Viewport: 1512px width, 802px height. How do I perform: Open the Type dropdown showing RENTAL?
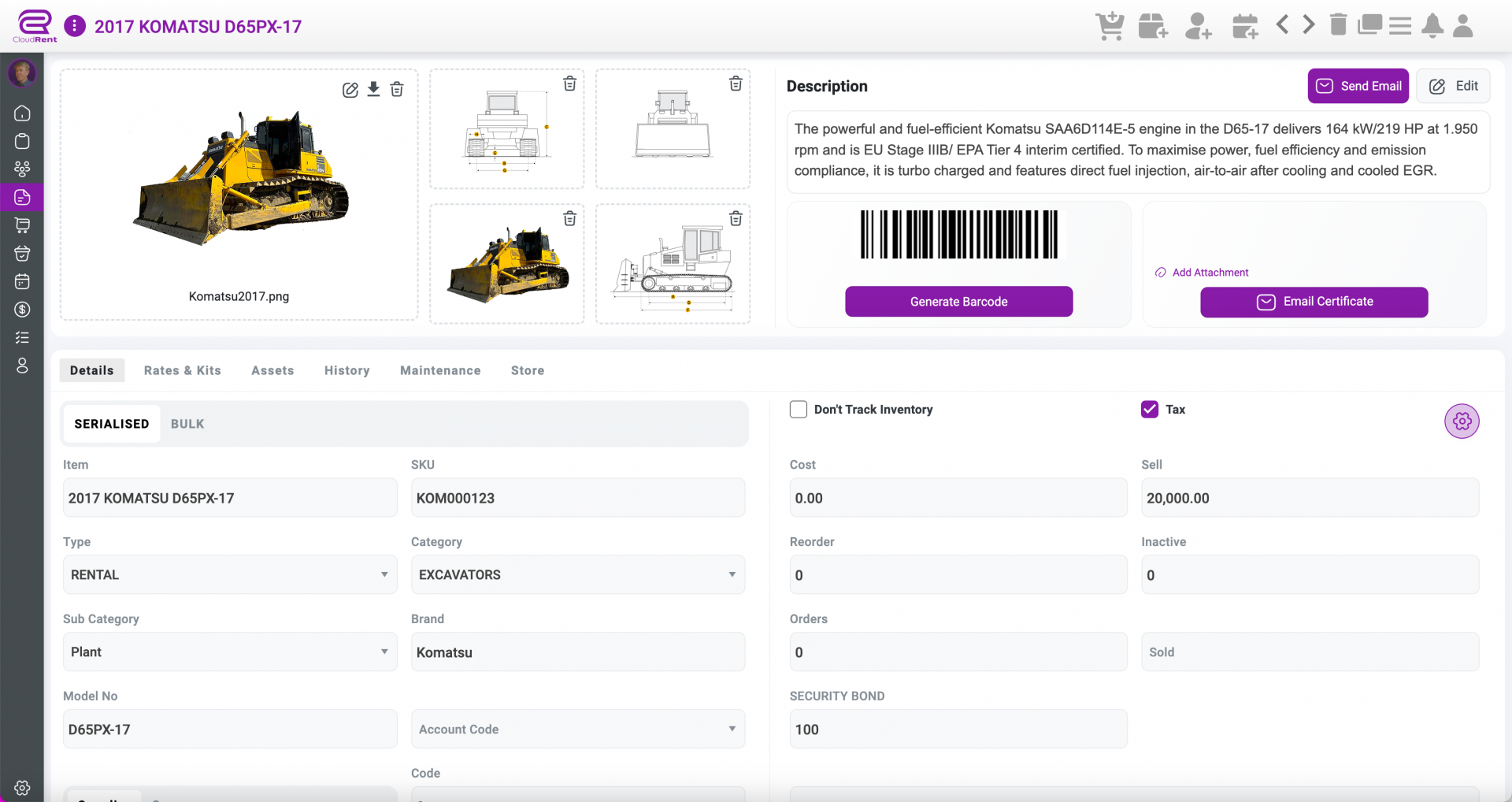coord(230,575)
